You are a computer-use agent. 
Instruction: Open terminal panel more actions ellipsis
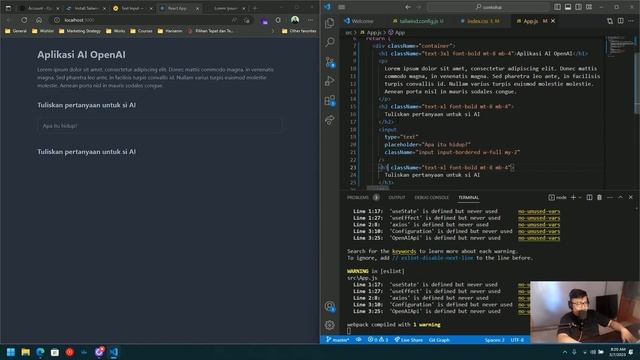point(610,198)
